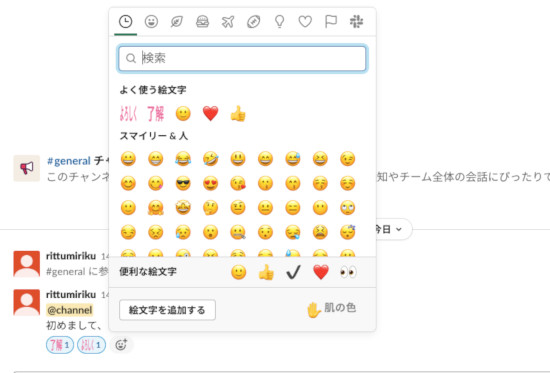Select the grinning face emoji
This screenshot has height=373, width=550.
(128, 159)
